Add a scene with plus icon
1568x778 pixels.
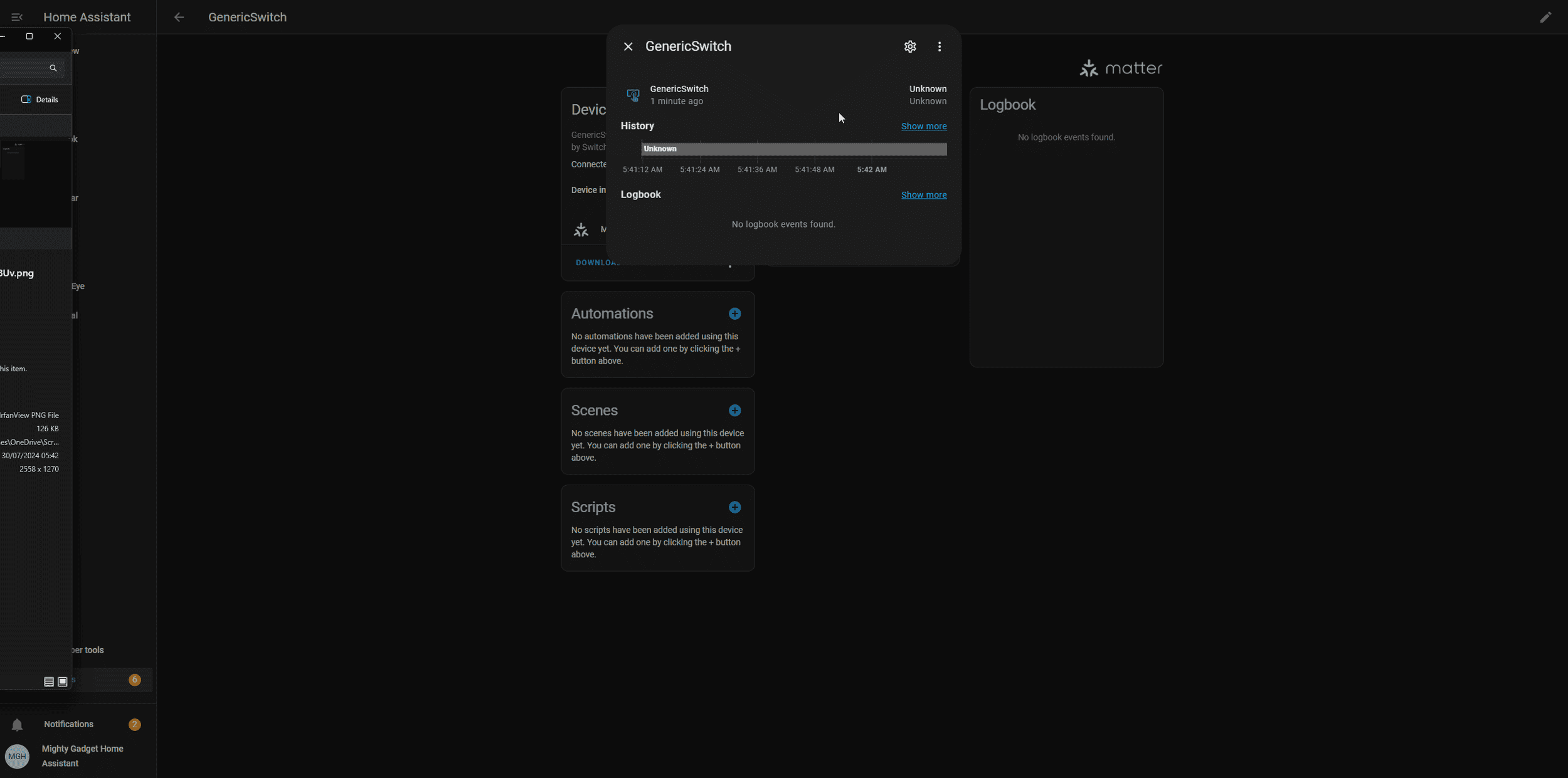point(734,411)
